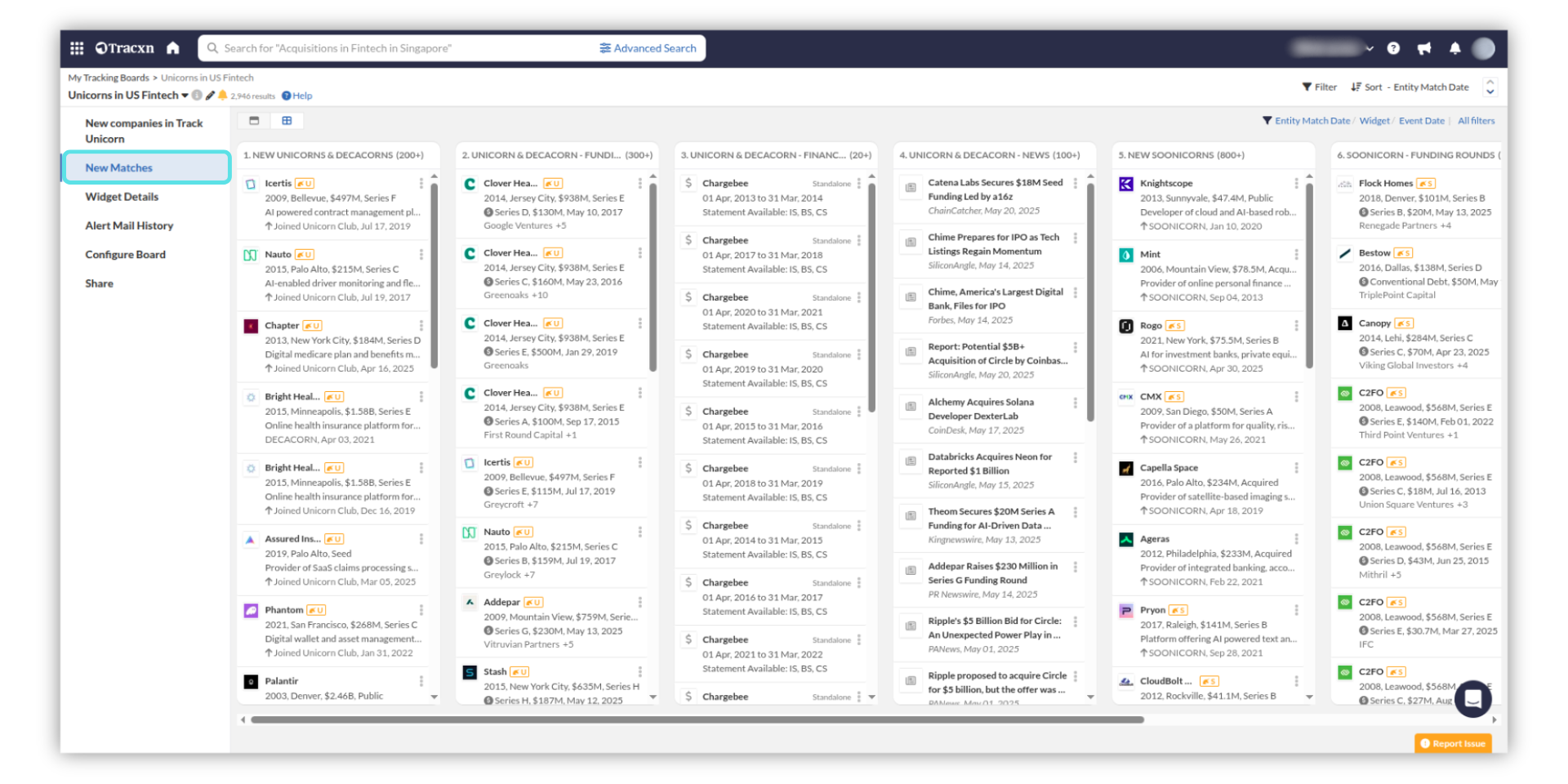Switch to grid board view toggle
The image size is (1568, 784).
(x=287, y=121)
